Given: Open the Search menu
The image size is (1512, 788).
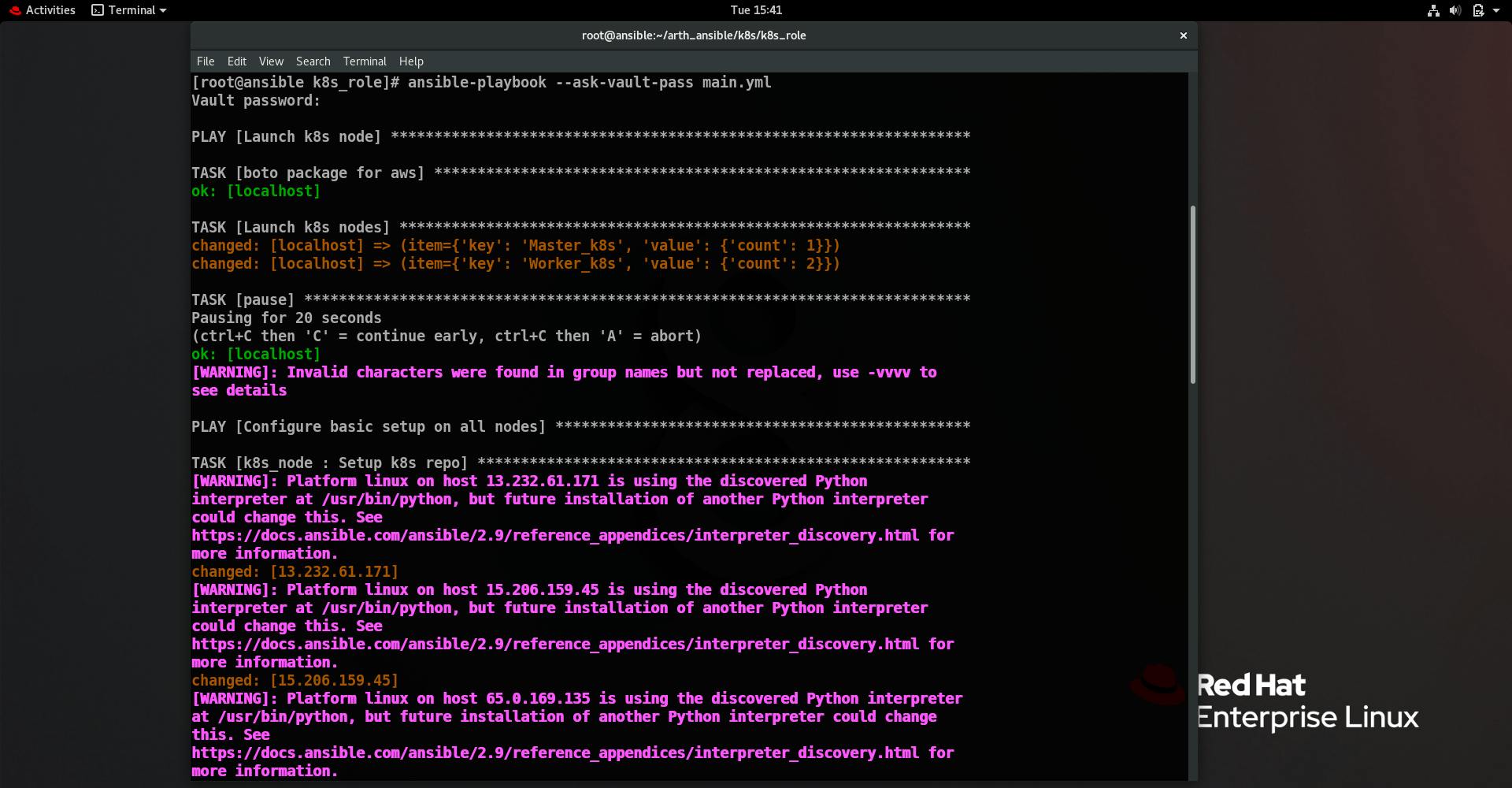Looking at the screenshot, I should click(x=313, y=61).
